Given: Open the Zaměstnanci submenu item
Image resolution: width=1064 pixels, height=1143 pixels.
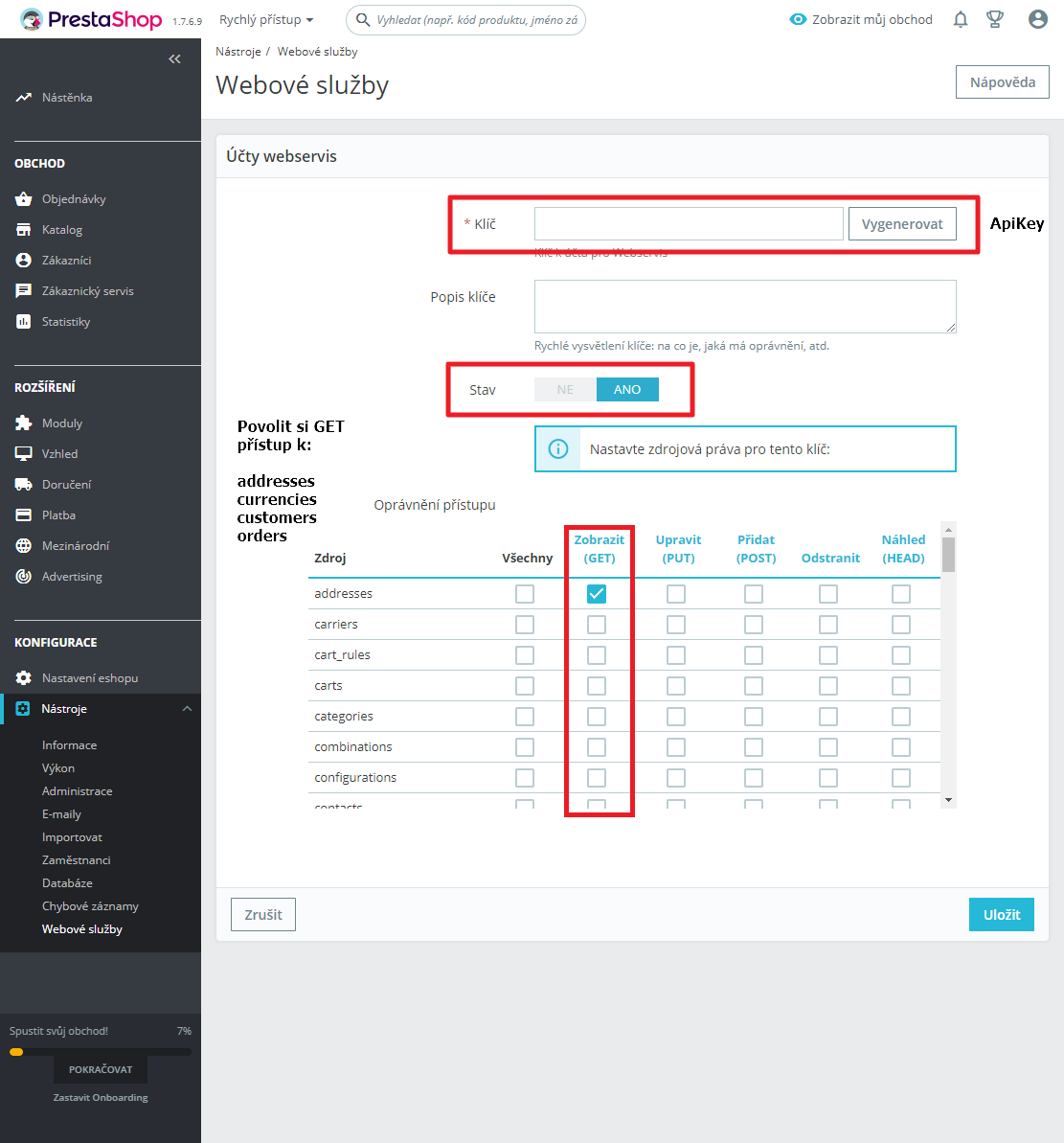Looking at the screenshot, I should click(77, 859).
